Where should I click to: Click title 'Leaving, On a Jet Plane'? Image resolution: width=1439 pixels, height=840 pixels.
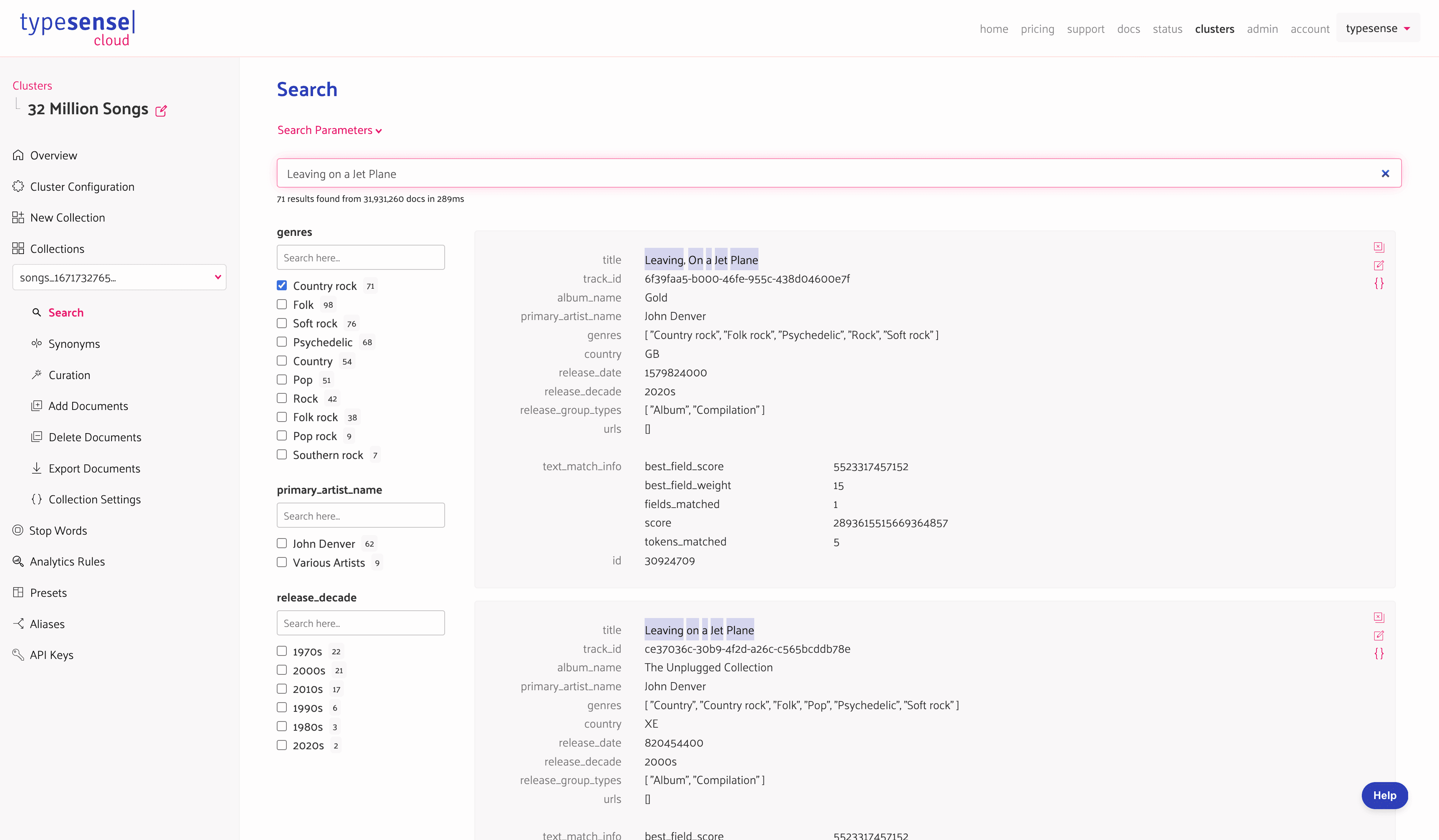(701, 260)
